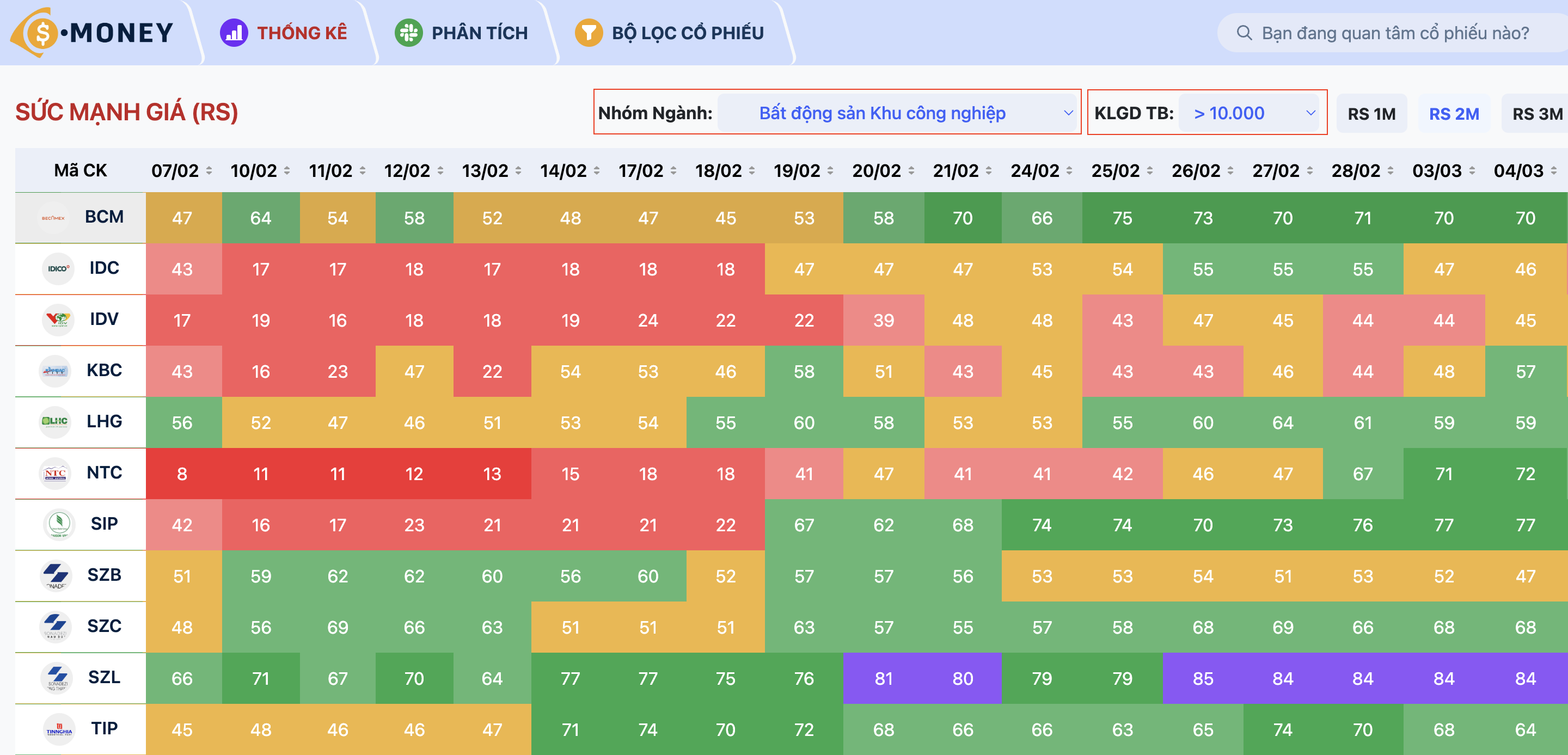Click the Phân Tích green icon
Viewport: 1568px width, 755px height.
coord(408,33)
